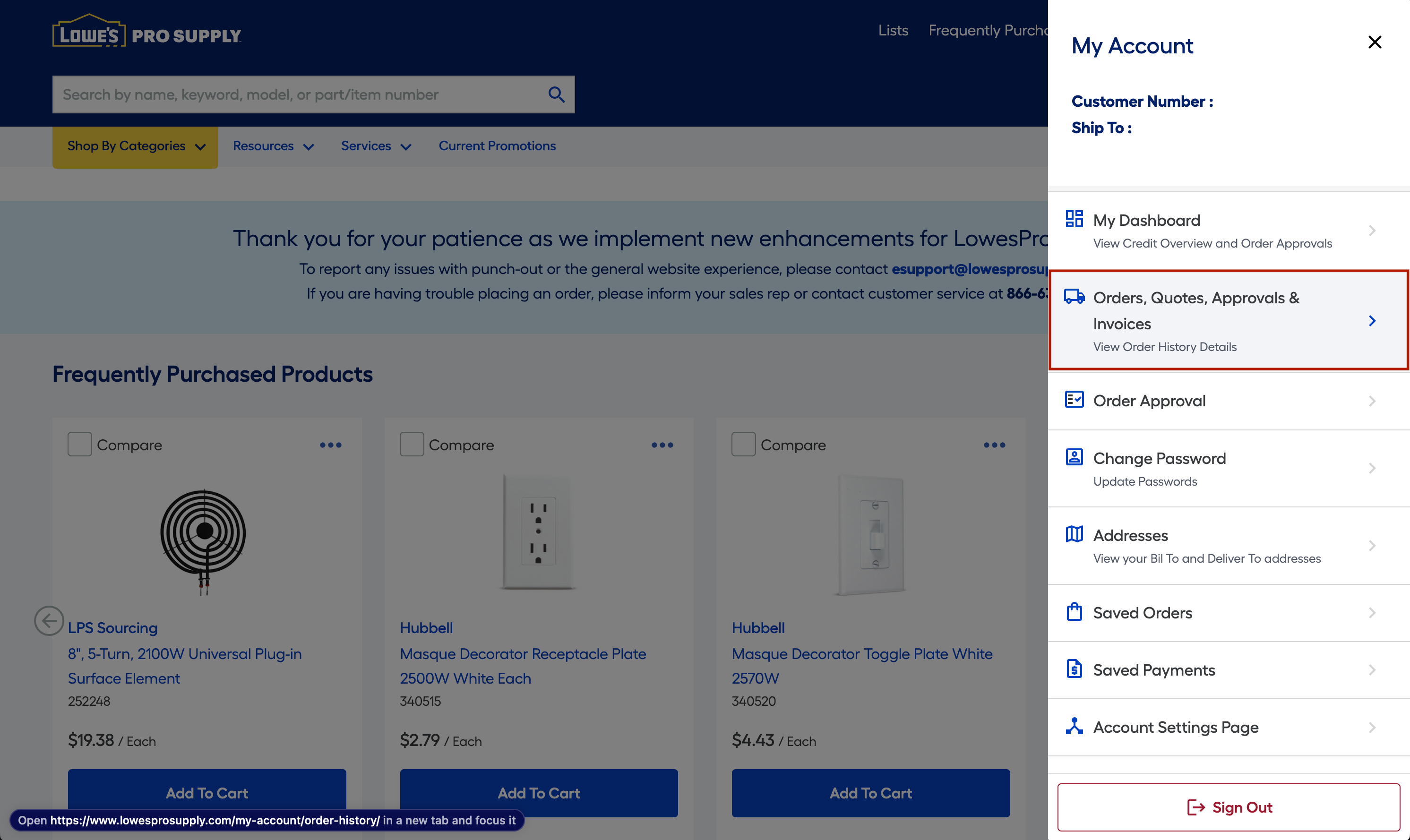The height and width of the screenshot is (840, 1410).
Task: Open Masque Decorator Toggle Plate White link
Action: pyautogui.click(x=861, y=666)
